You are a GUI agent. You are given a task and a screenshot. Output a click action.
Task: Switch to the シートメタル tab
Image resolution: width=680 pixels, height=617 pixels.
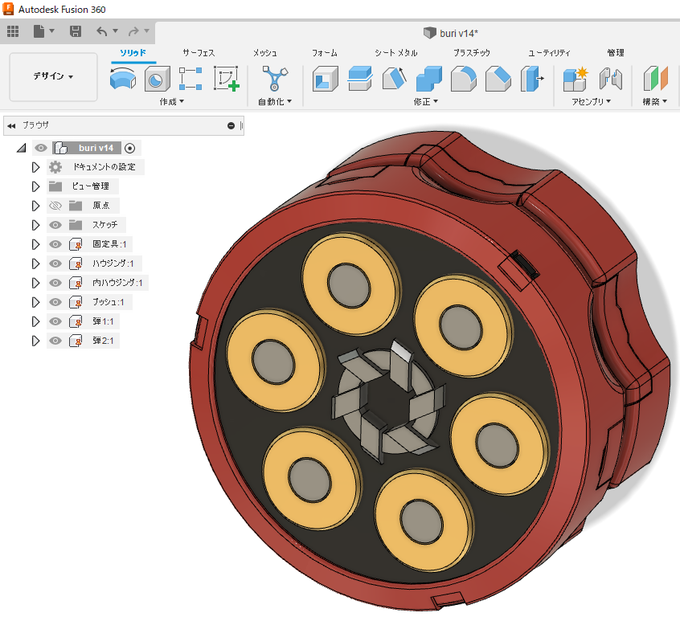(x=396, y=53)
